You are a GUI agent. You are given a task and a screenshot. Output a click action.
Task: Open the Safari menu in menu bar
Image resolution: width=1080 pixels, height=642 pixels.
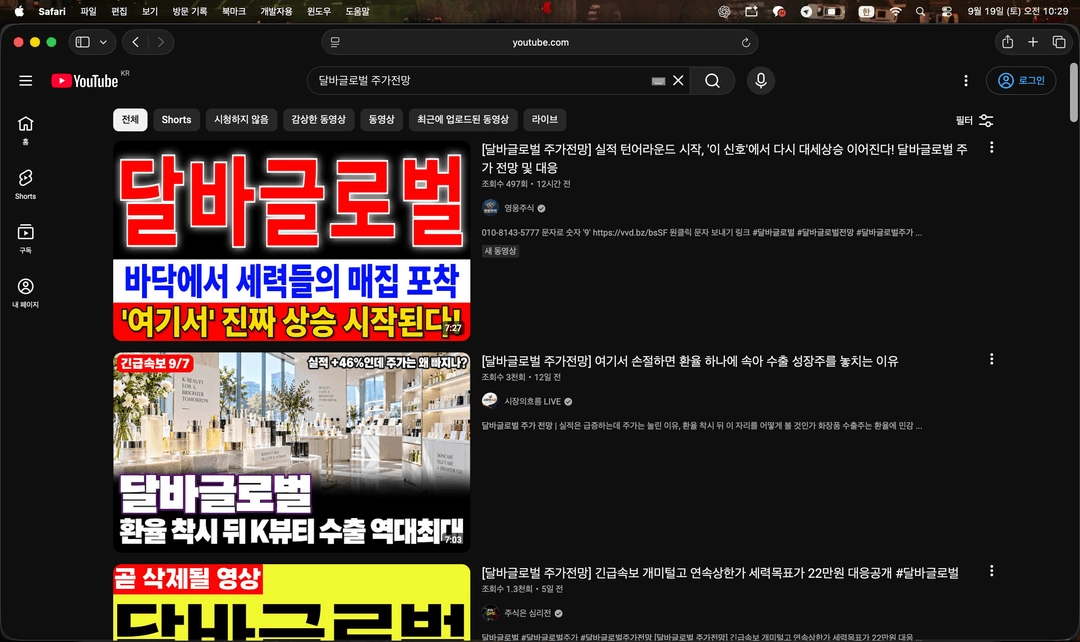[x=52, y=11]
